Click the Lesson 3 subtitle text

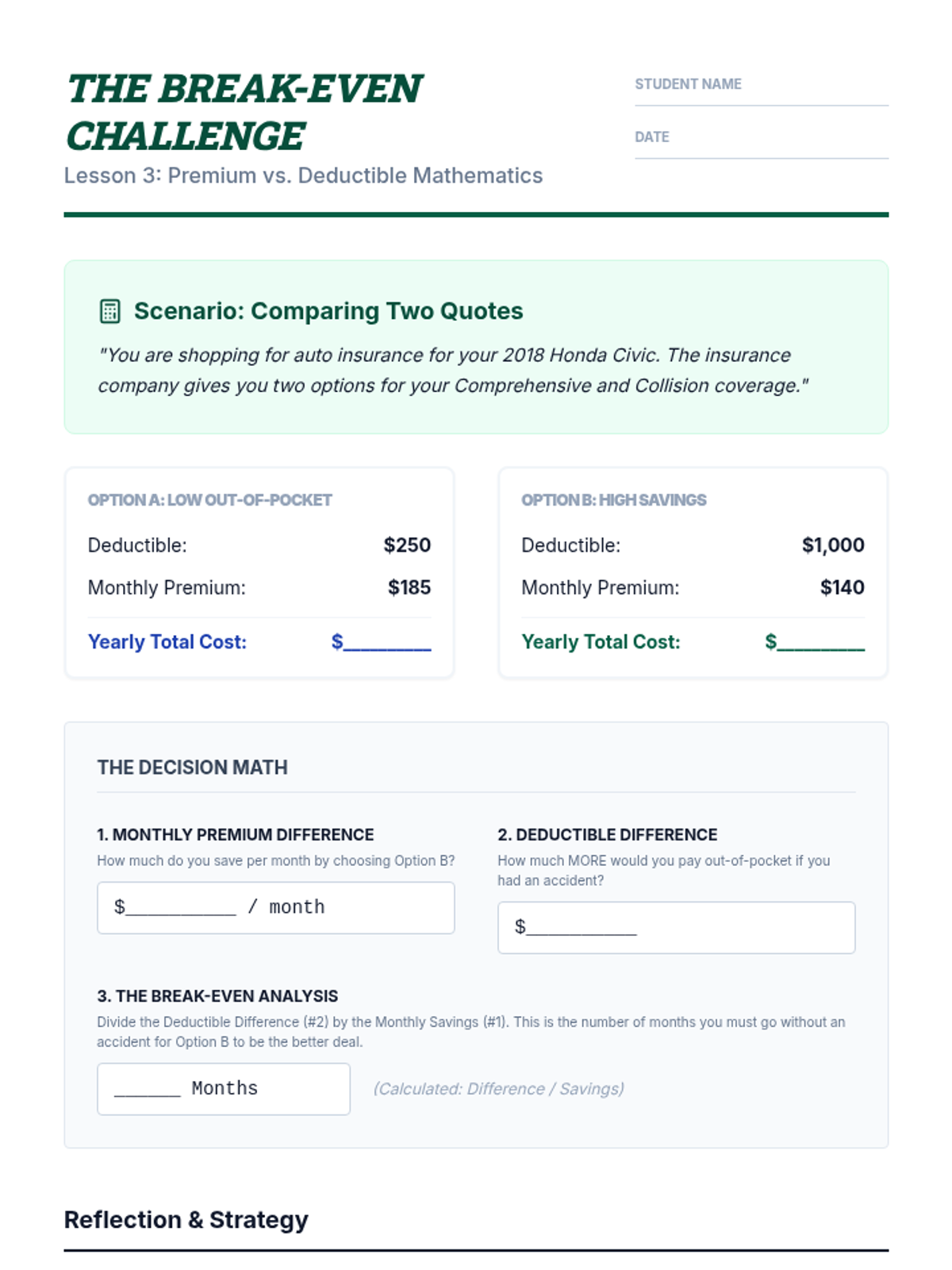click(x=303, y=175)
